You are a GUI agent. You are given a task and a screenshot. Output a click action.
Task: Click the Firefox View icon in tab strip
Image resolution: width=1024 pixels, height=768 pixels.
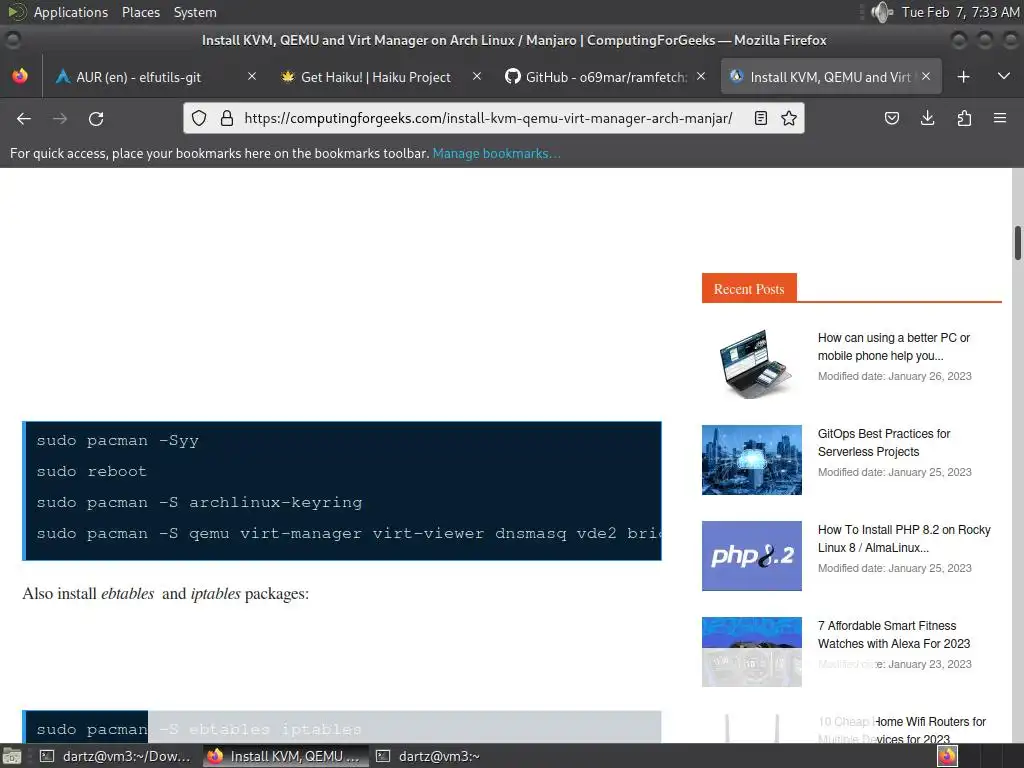point(20,76)
